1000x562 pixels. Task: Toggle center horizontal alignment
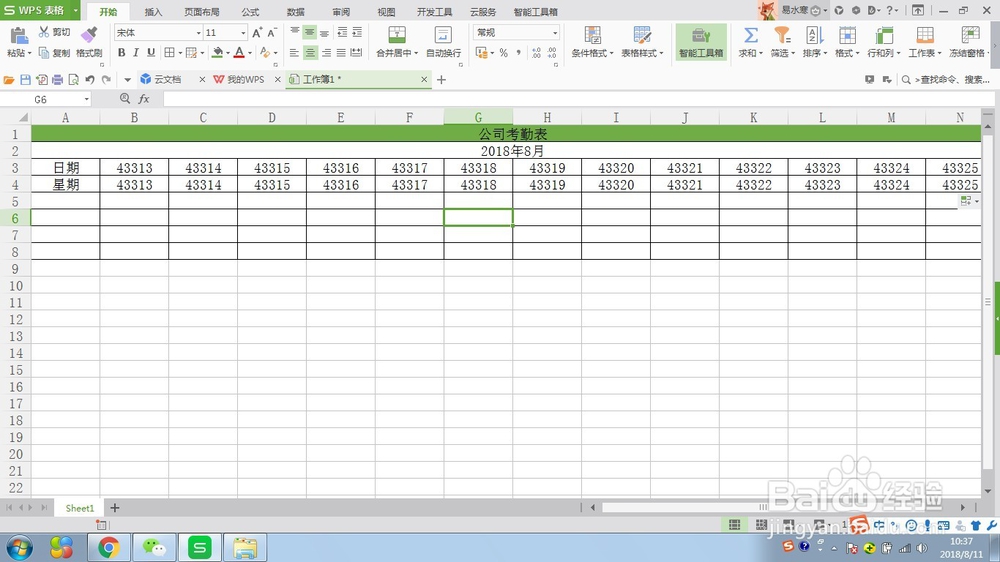pyautogui.click(x=310, y=53)
